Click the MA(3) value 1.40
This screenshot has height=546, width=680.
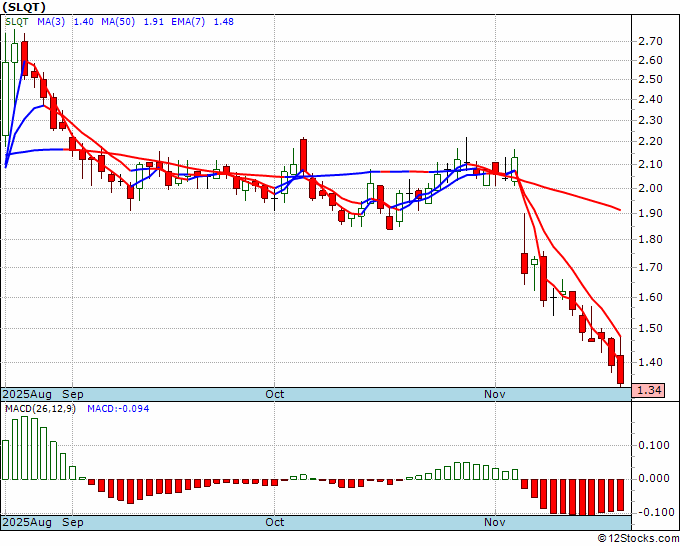tap(83, 22)
